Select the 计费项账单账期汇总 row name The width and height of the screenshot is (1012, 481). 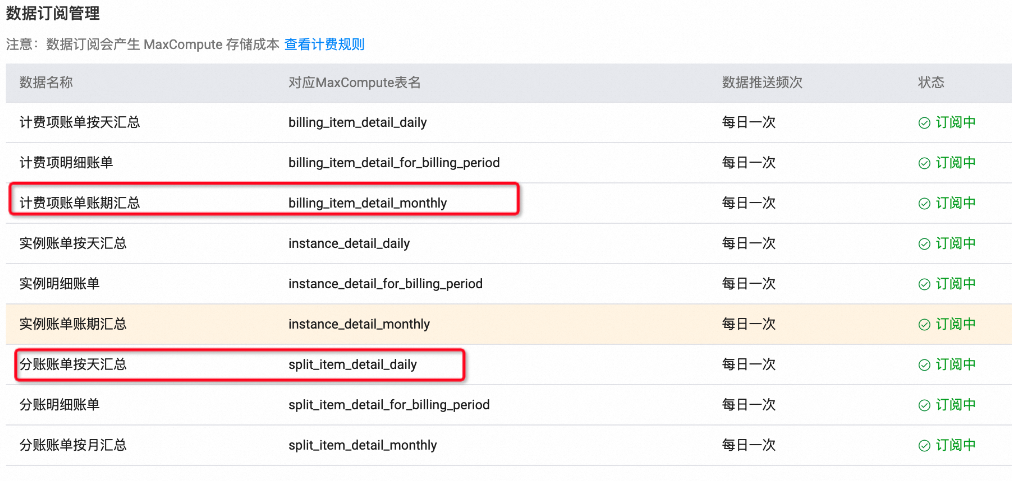pyautogui.click(x=80, y=203)
